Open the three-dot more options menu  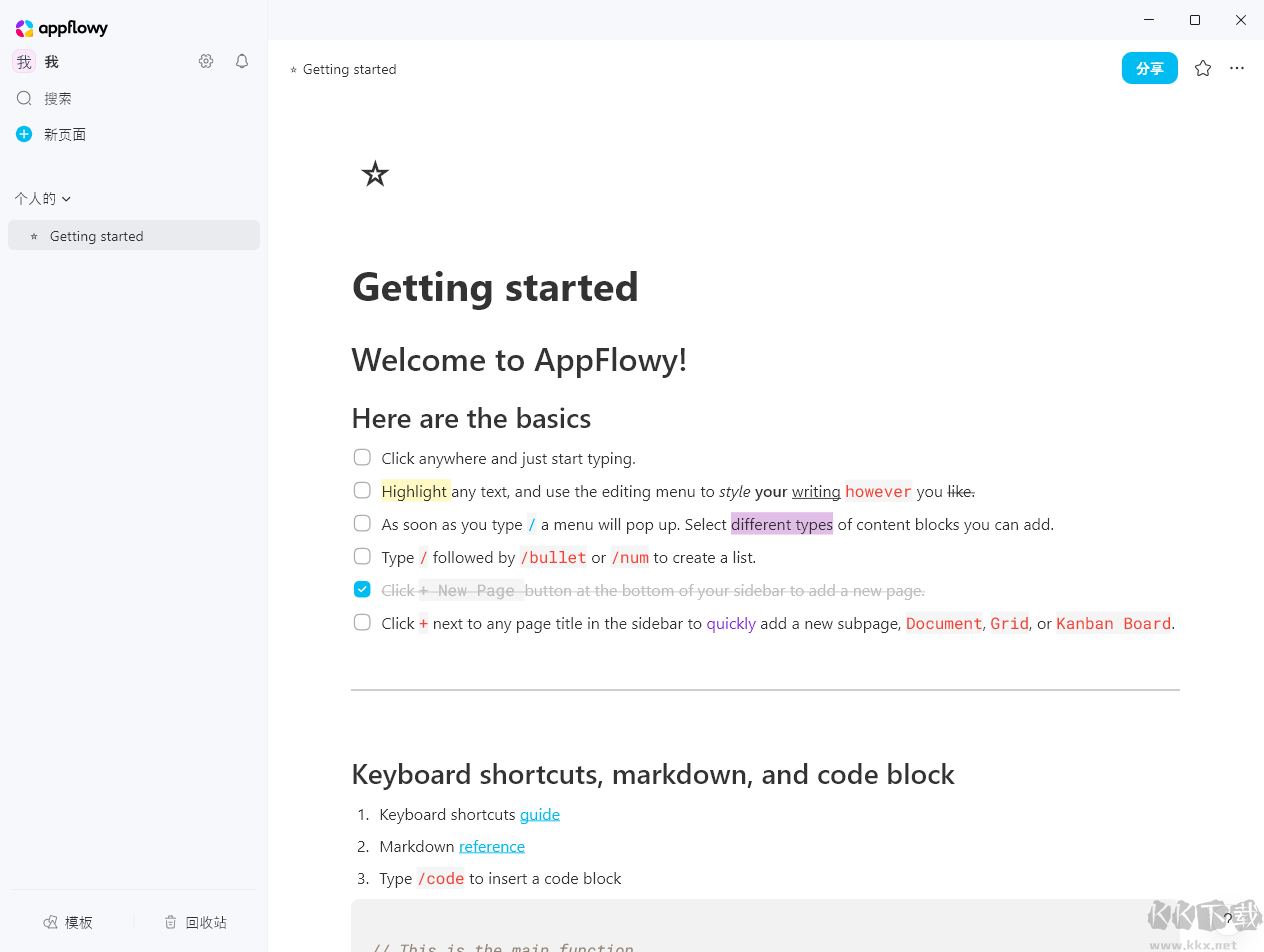tap(1237, 68)
